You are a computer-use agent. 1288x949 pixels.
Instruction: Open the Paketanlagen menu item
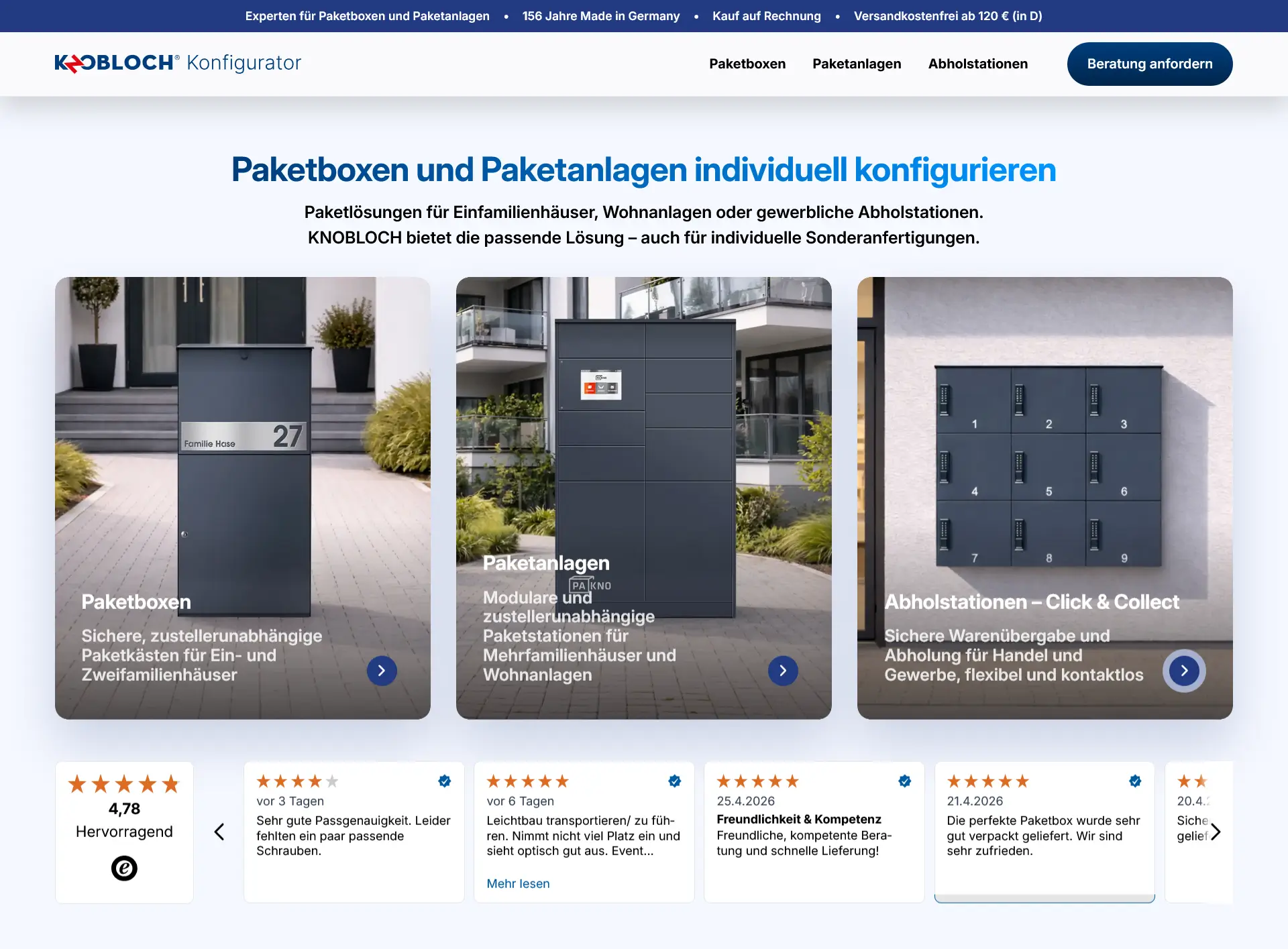857,64
